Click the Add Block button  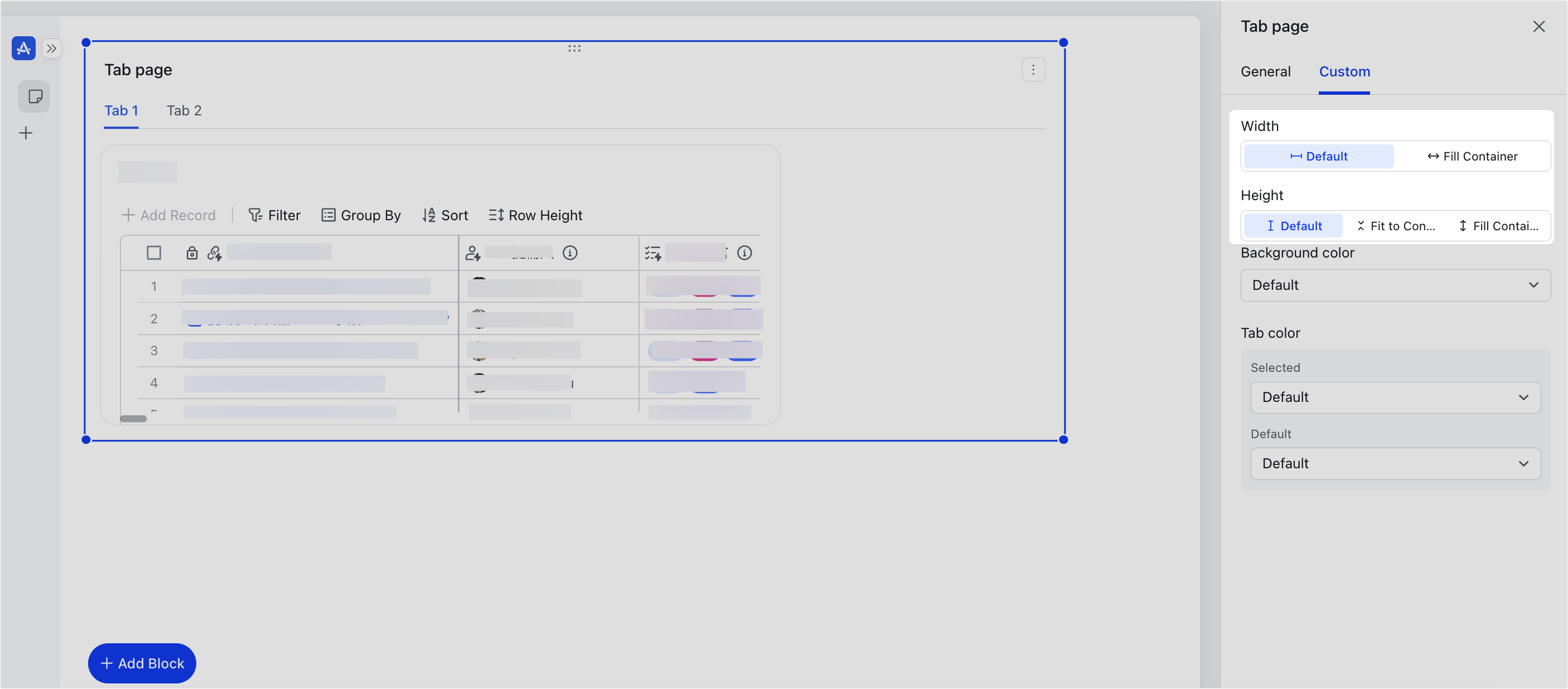point(142,662)
